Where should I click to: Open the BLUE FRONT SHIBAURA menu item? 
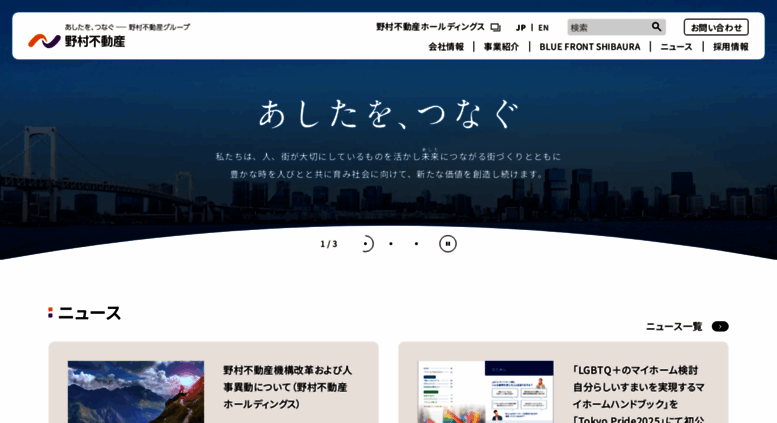pyautogui.click(x=590, y=47)
